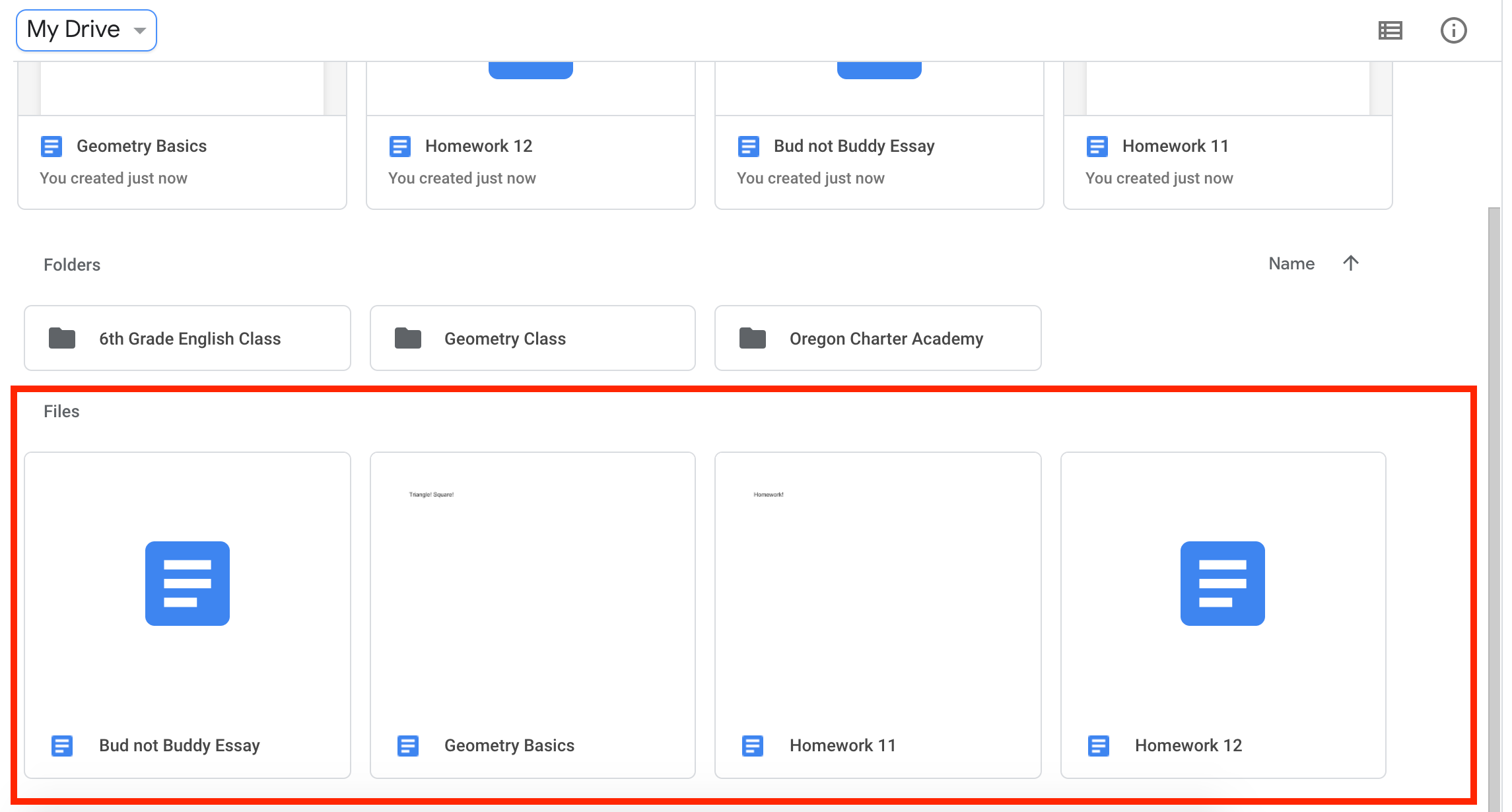Click the Folders section heading
Screen dimensions: 1512x812
pyautogui.click(x=72, y=265)
